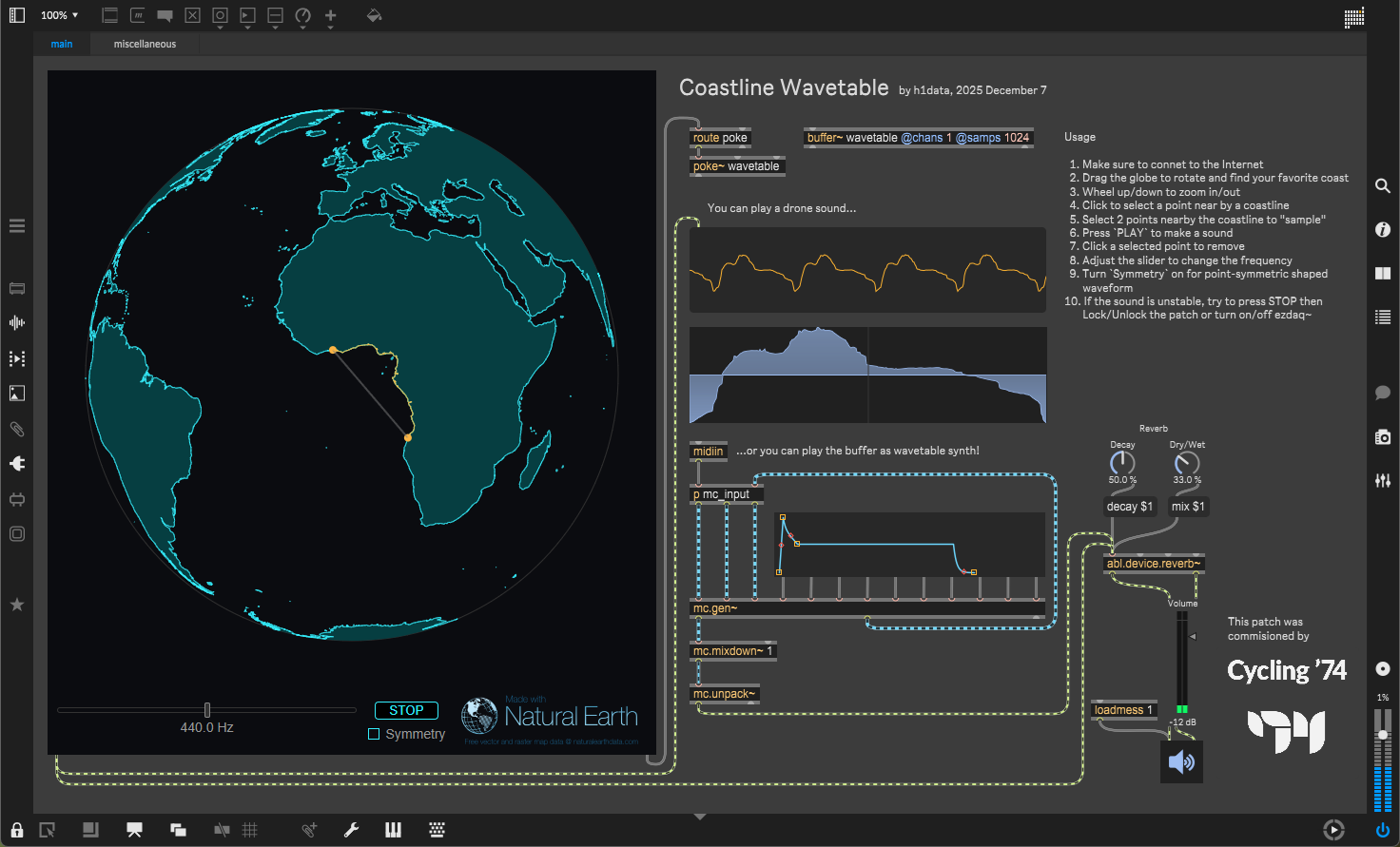1400x847 pixels.
Task: Open the Inspector info icon
Action: click(x=1383, y=229)
